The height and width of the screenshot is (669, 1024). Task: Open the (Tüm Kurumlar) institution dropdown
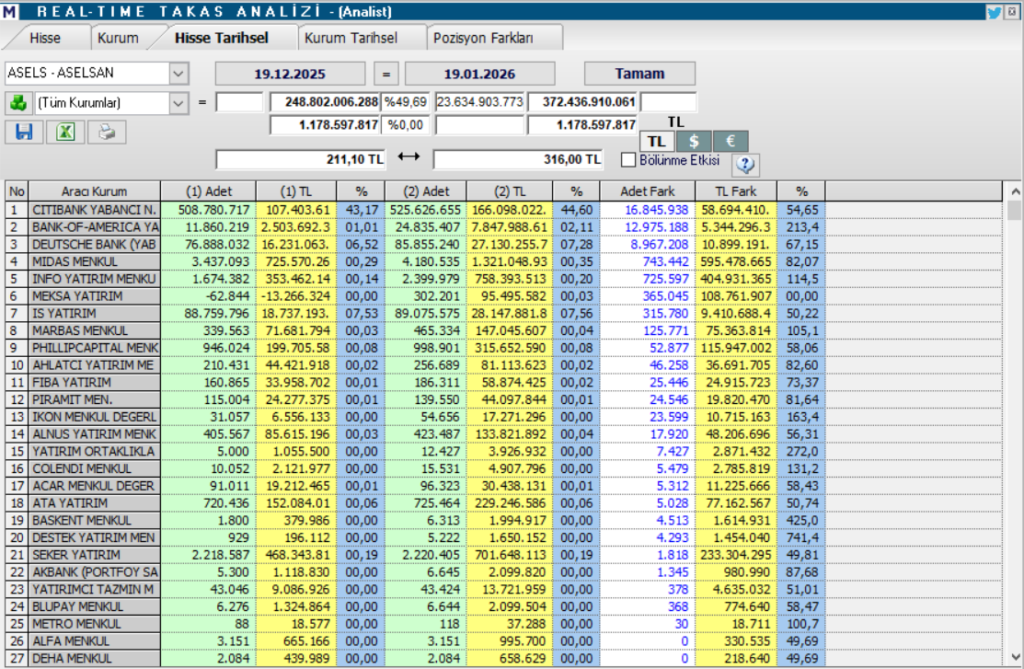coord(178,102)
